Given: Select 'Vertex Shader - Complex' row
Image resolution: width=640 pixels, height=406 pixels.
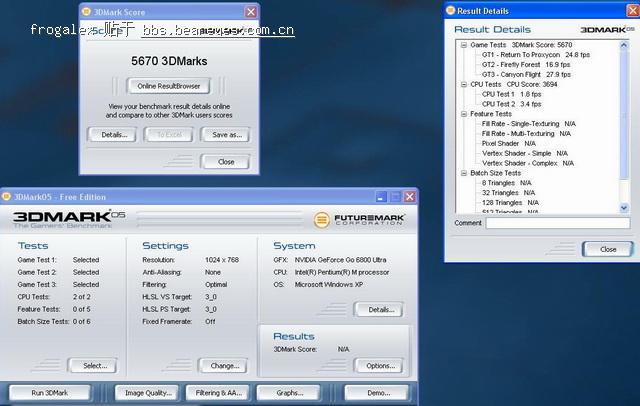Looking at the screenshot, I should tap(528, 163).
